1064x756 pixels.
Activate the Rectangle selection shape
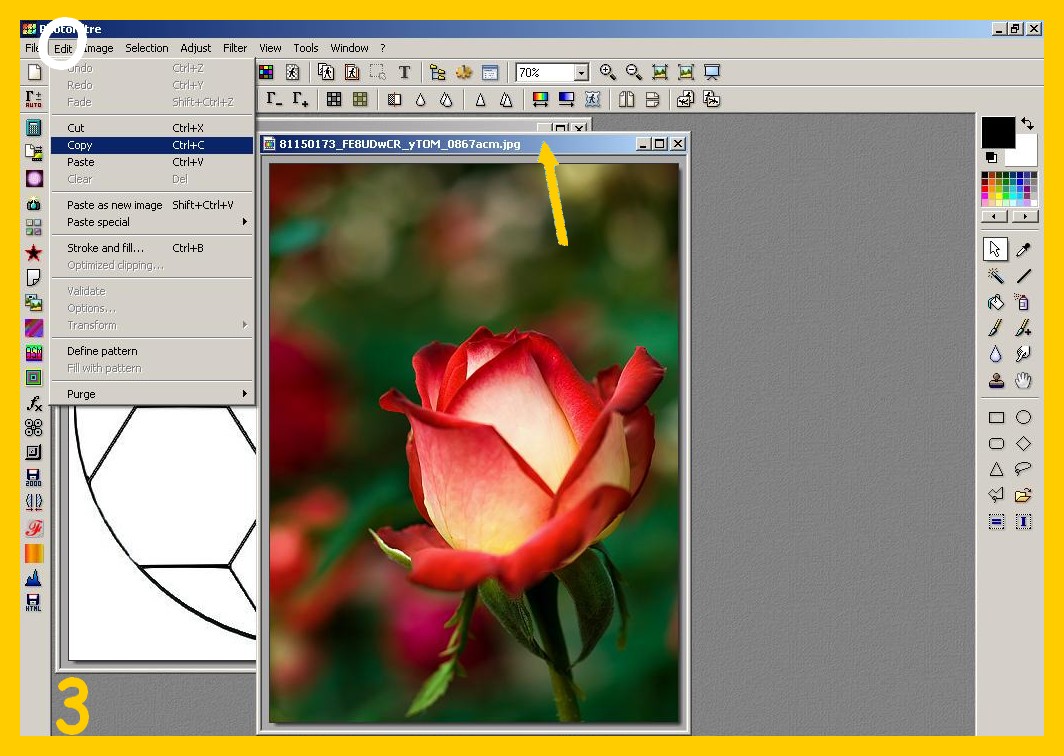(x=996, y=417)
